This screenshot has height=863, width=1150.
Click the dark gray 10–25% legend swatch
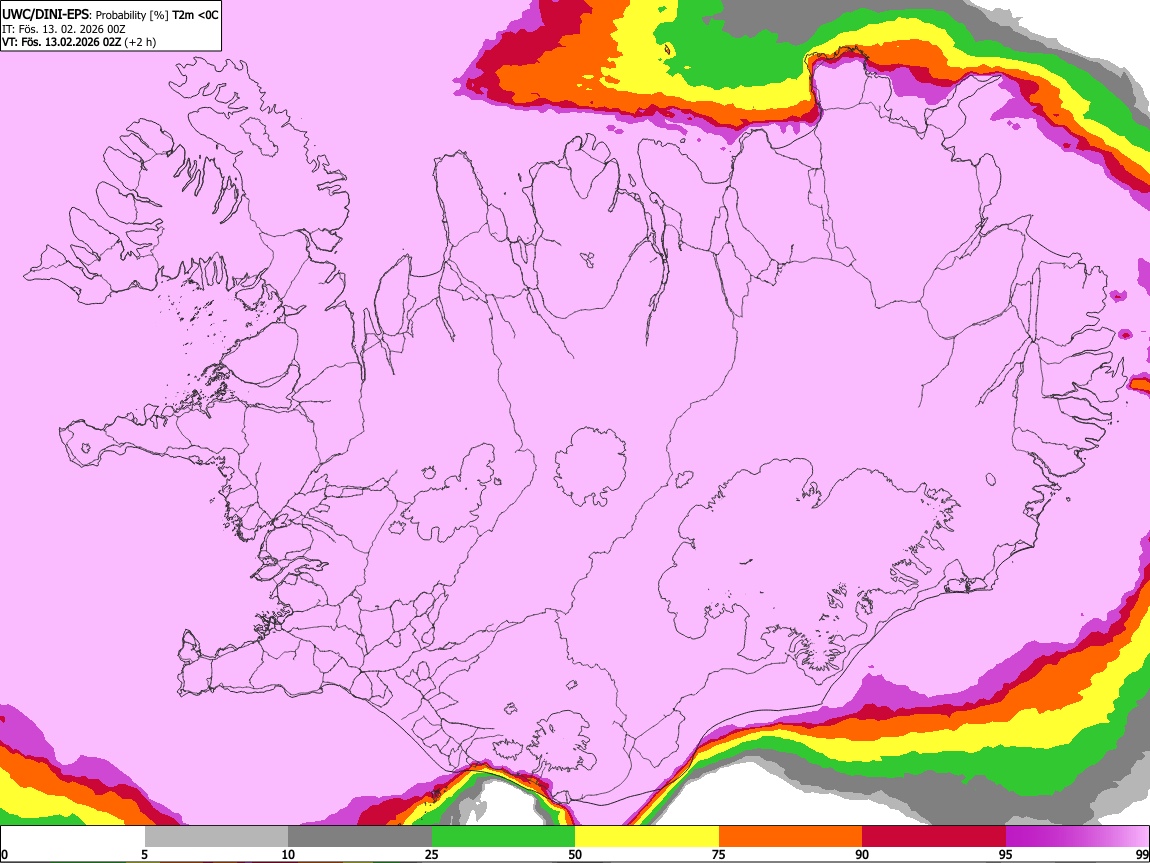360,837
